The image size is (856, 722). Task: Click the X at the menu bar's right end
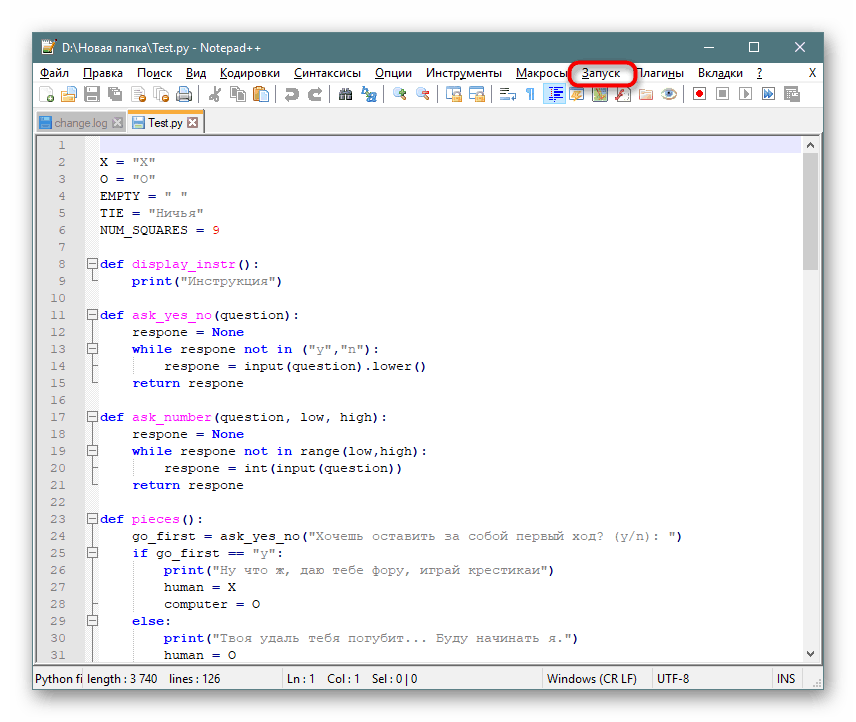pos(812,73)
